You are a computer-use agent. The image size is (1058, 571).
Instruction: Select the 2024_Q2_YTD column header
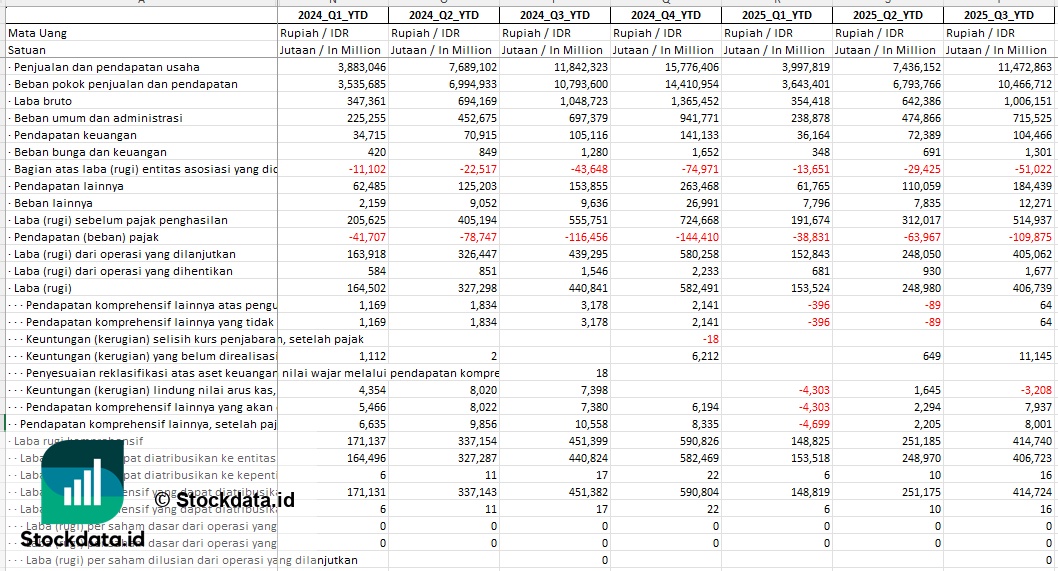tap(444, 15)
